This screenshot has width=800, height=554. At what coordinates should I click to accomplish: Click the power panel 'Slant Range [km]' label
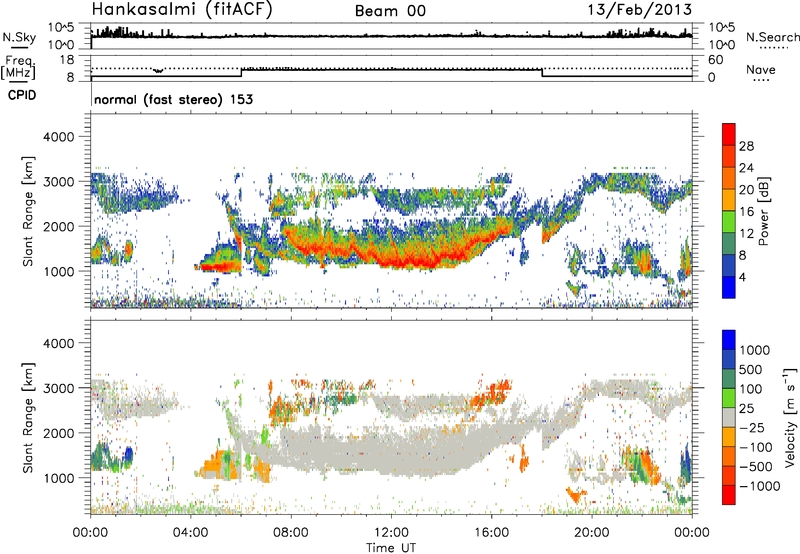click(x=28, y=211)
